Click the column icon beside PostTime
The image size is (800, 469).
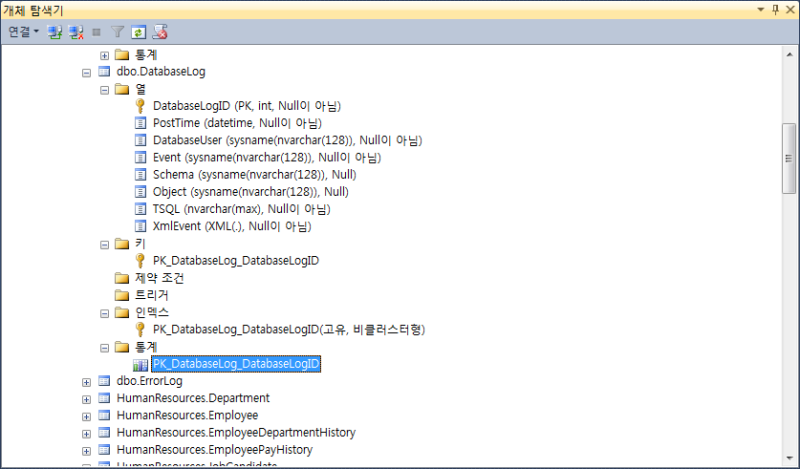(140, 123)
